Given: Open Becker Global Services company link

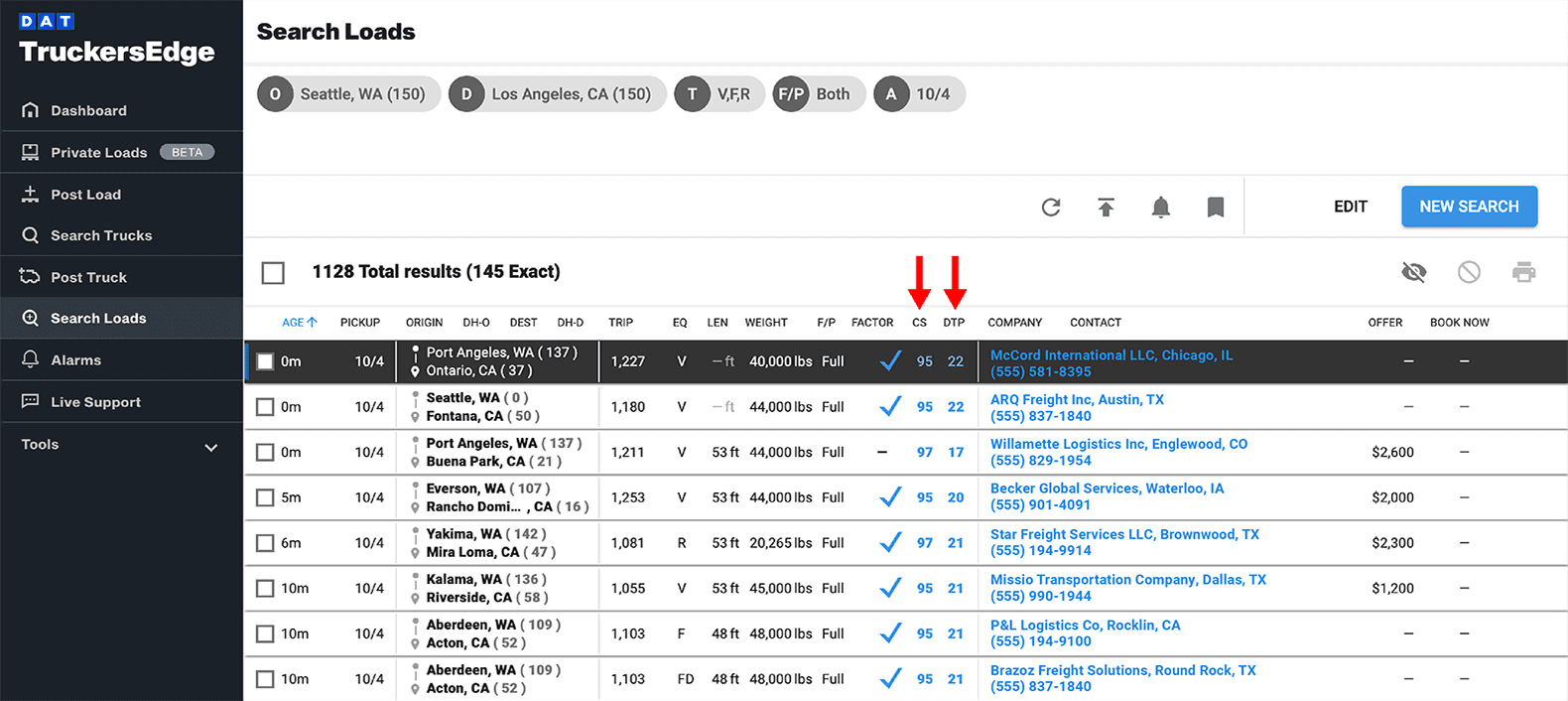Looking at the screenshot, I should click(1107, 489).
